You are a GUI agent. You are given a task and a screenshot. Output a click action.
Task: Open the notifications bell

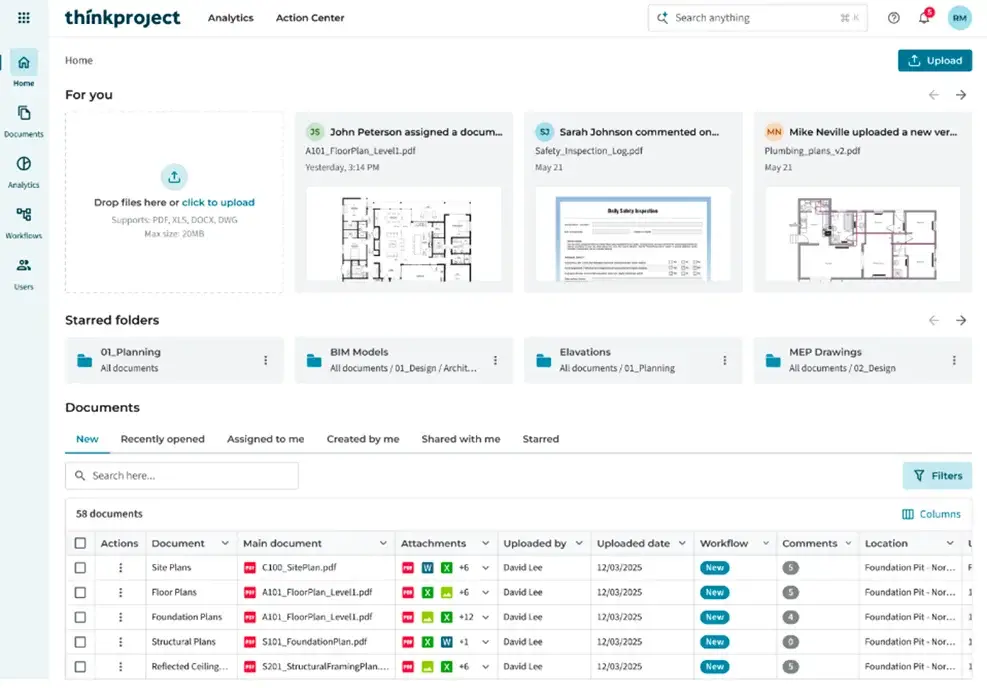click(924, 18)
